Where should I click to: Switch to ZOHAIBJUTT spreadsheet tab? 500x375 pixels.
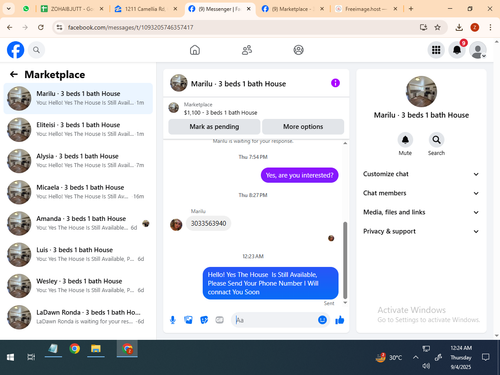[x=71, y=9]
